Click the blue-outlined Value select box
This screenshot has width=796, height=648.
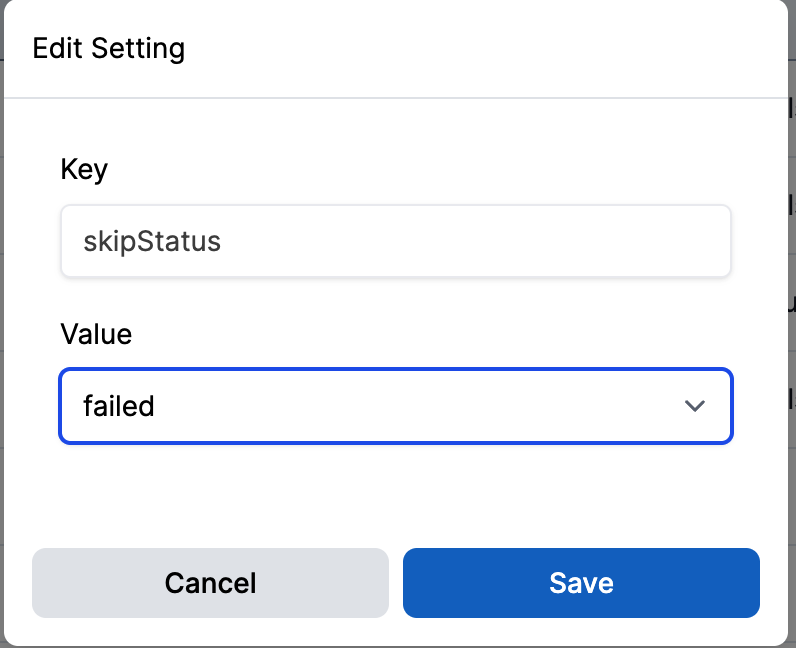(395, 406)
